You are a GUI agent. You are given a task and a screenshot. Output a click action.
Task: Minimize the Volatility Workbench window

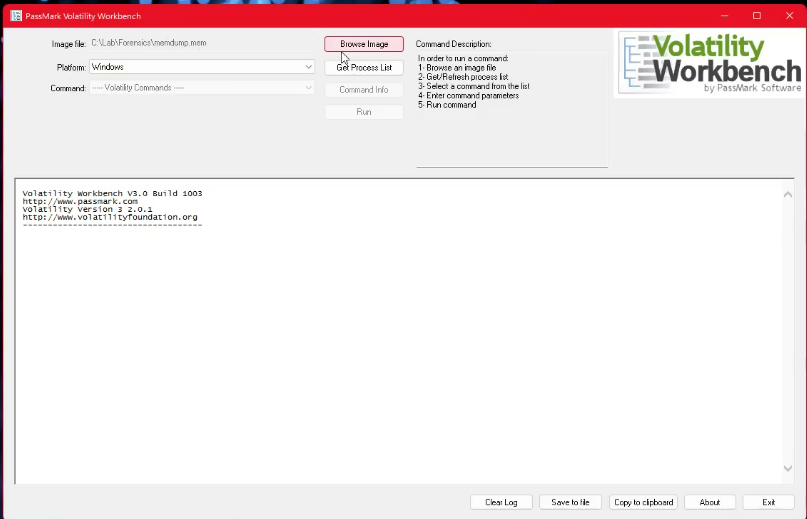click(x=725, y=16)
